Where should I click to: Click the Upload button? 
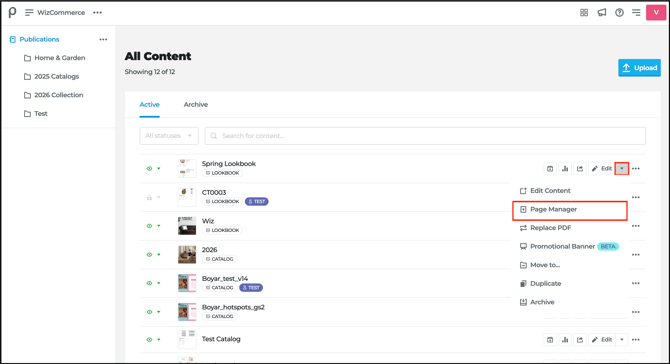tap(639, 68)
